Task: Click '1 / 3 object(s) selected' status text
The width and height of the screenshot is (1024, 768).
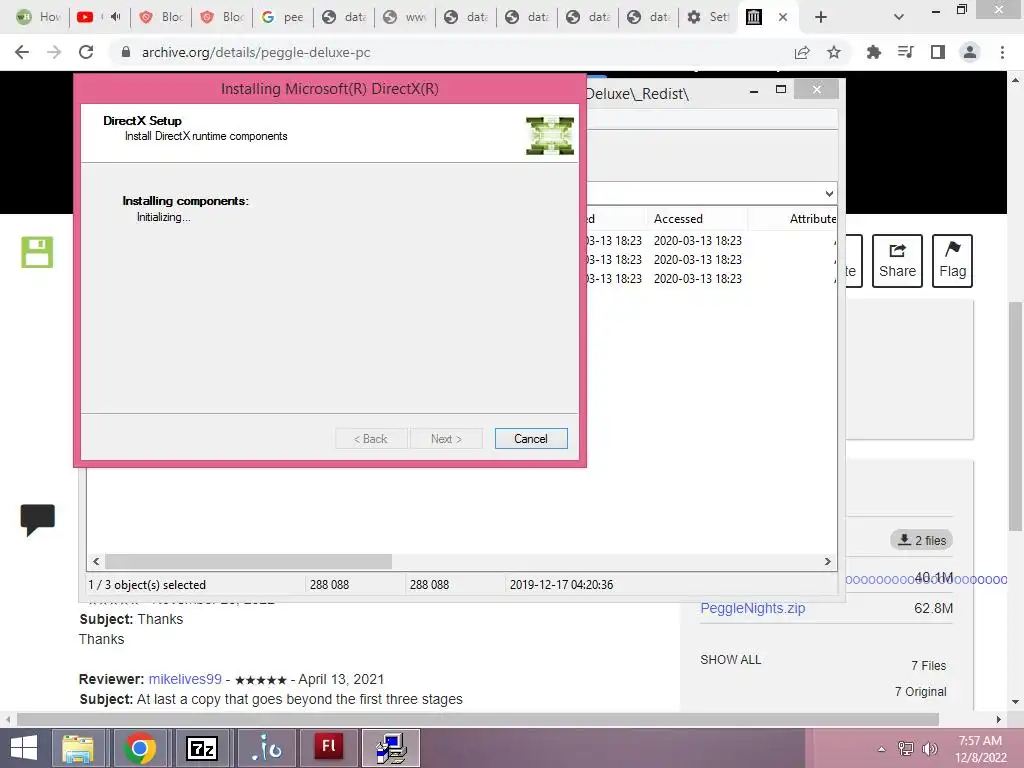Action: coord(147,584)
